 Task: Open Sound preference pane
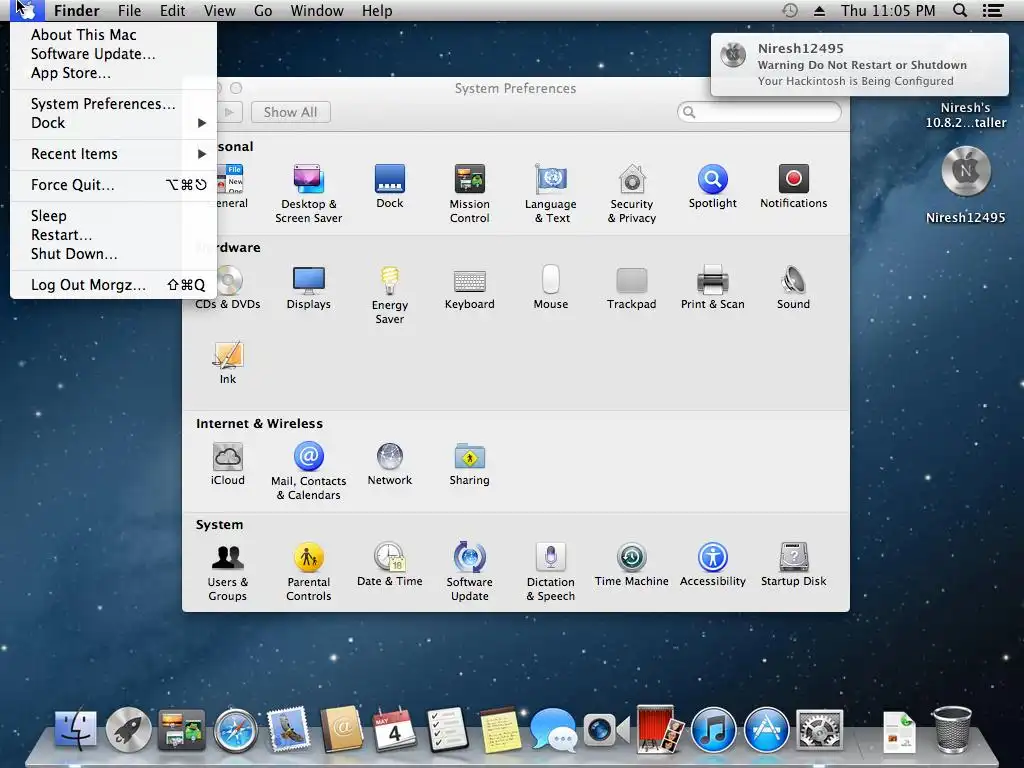(x=793, y=287)
